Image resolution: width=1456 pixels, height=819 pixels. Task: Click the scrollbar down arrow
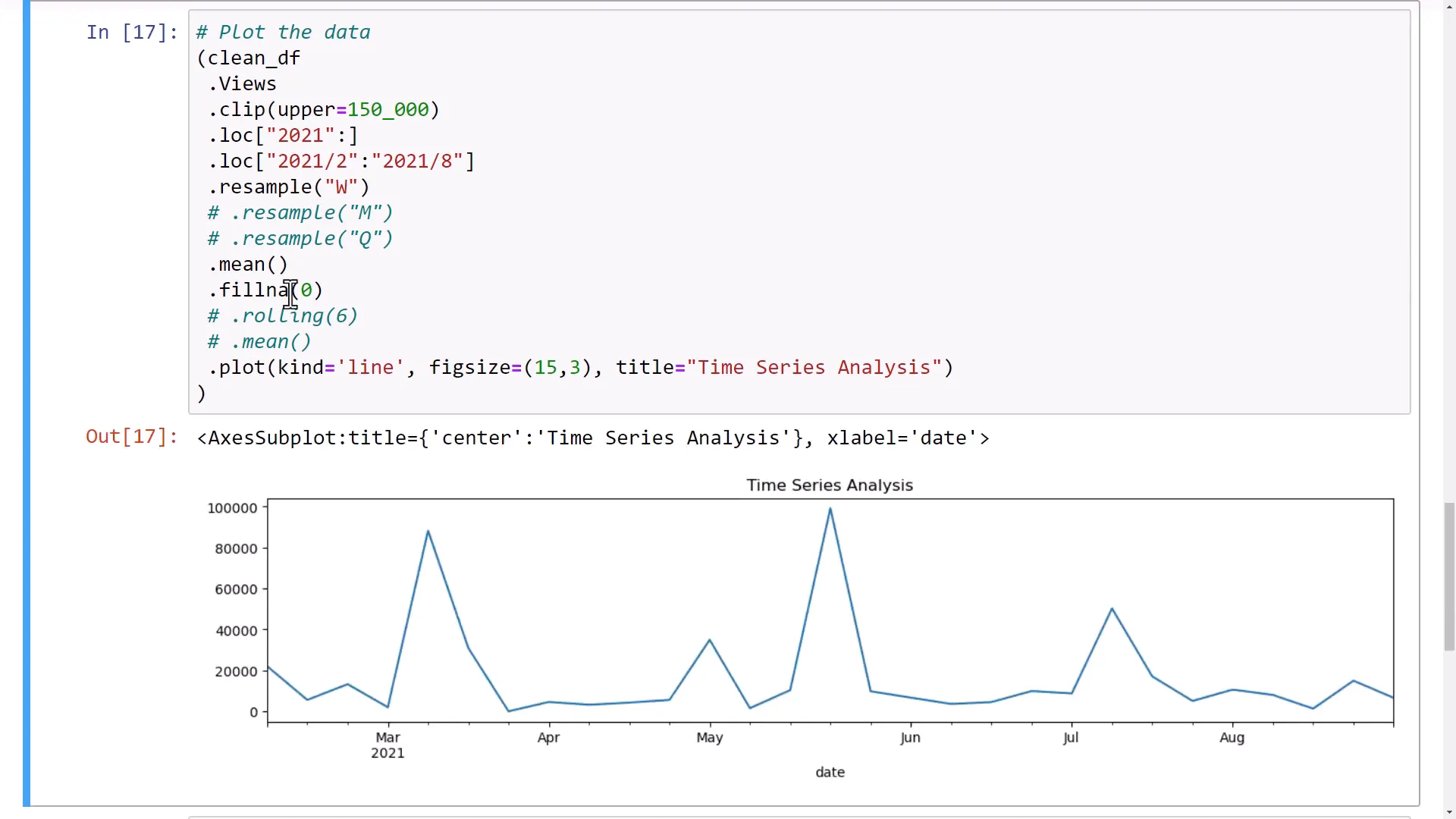[x=1451, y=812]
